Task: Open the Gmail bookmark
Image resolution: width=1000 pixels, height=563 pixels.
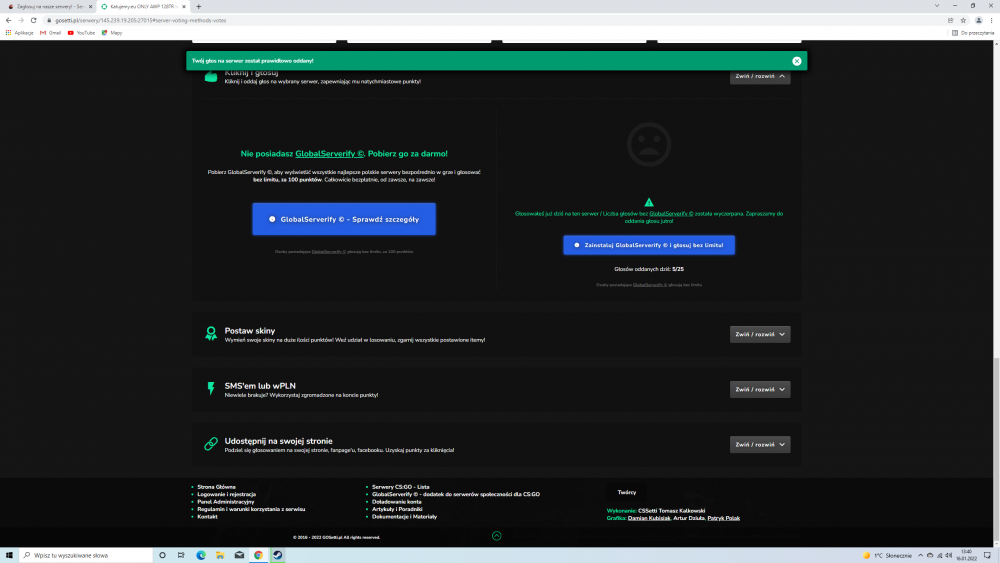Action: [x=50, y=33]
